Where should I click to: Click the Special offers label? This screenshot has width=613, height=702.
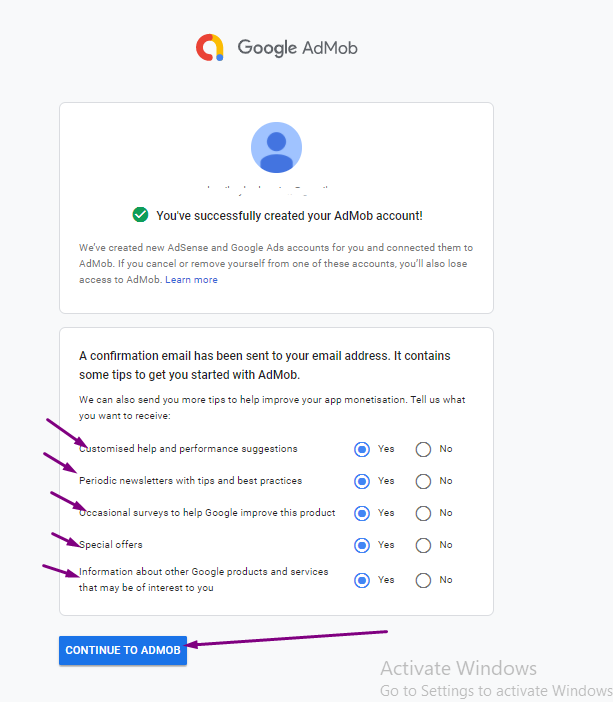click(111, 544)
